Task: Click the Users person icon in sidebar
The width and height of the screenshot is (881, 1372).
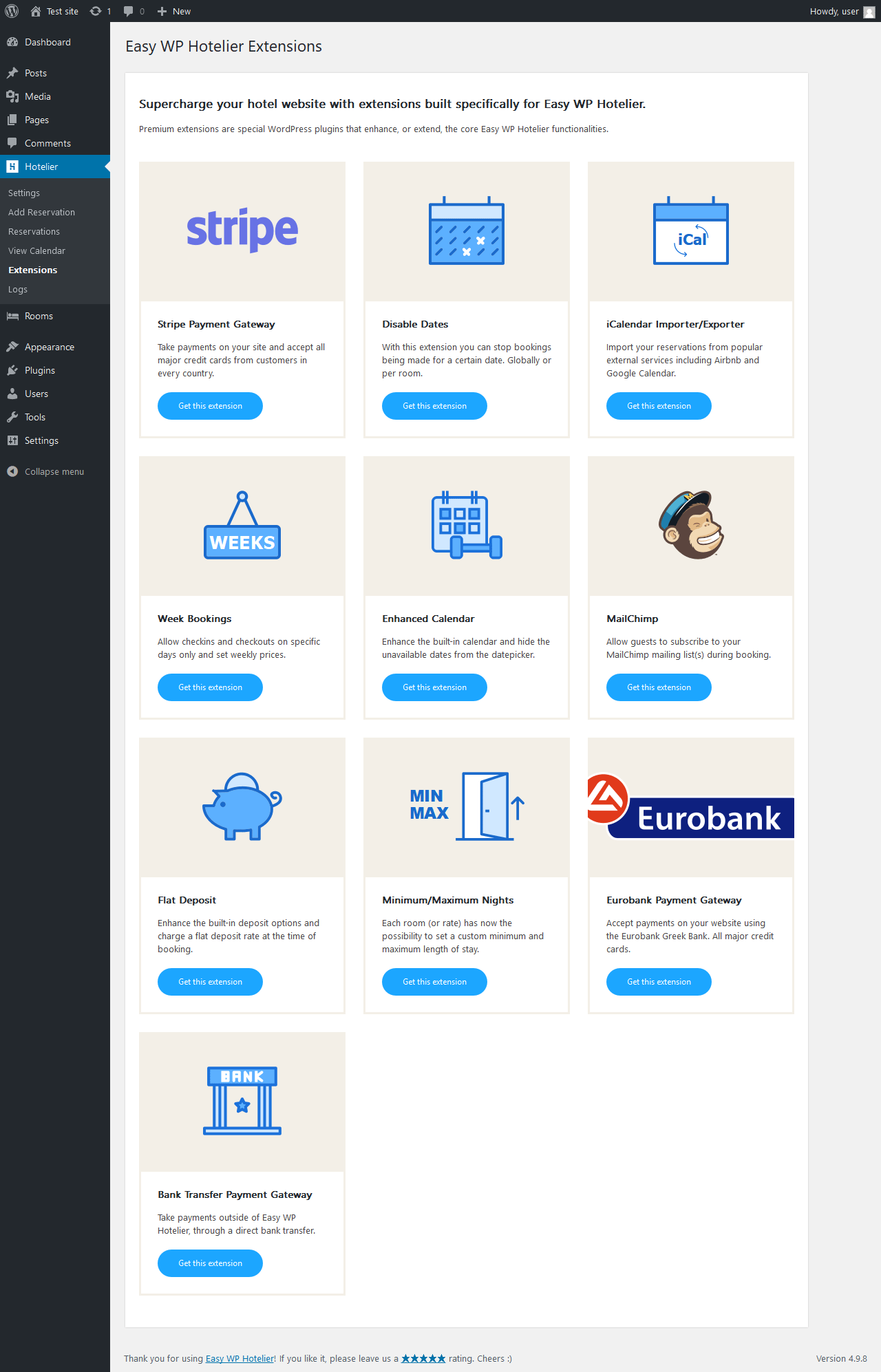Action: click(12, 394)
